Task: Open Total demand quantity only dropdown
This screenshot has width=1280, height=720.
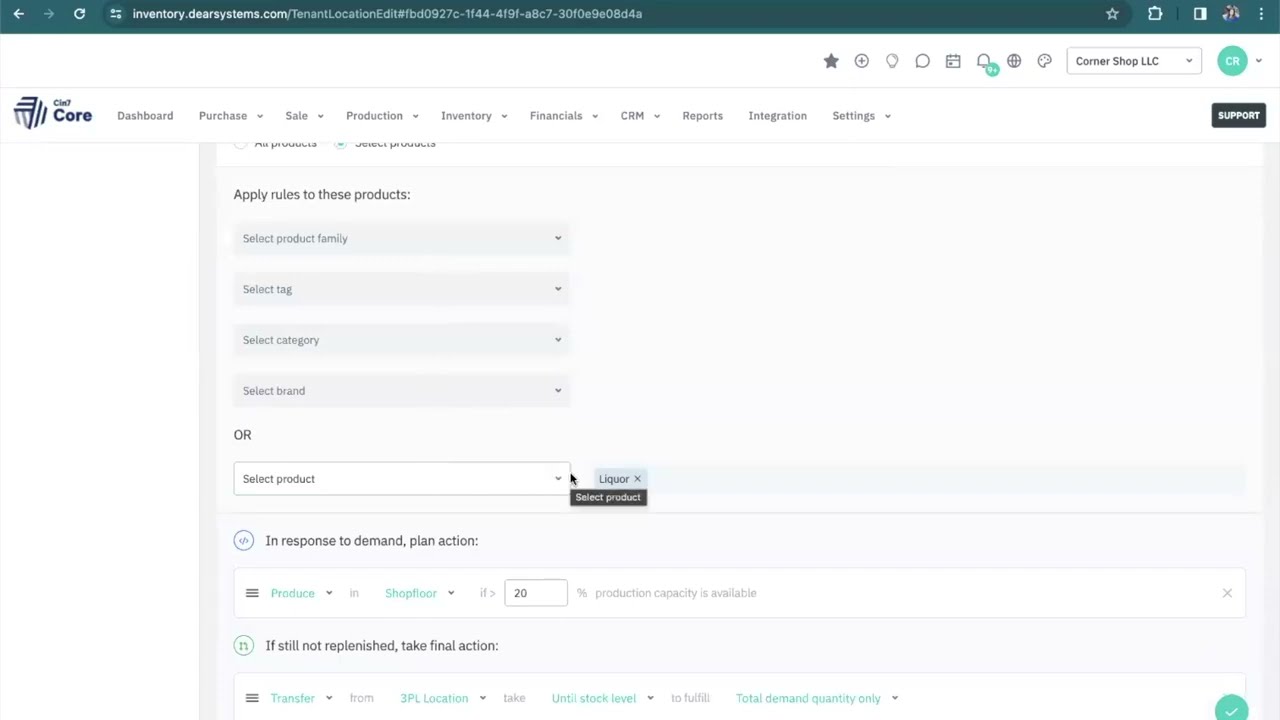Action: (x=817, y=698)
